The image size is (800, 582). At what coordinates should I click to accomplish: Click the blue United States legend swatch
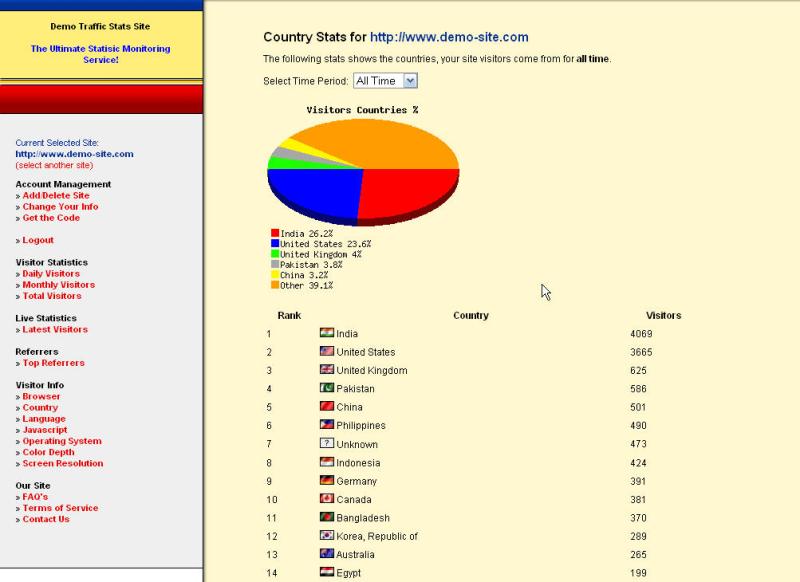tap(275, 243)
